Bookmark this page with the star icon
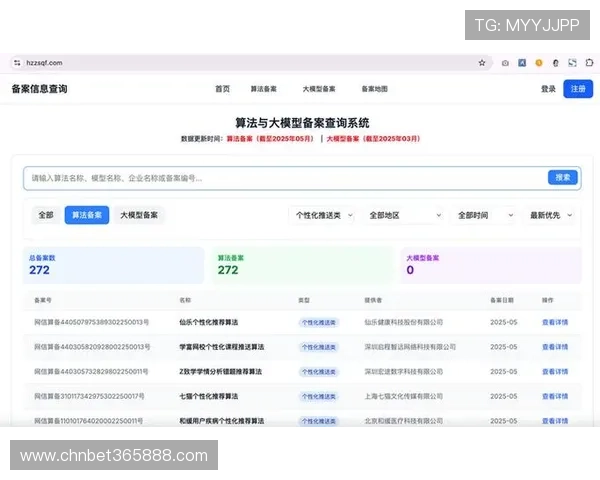Screen dimensions: 600x480 (x=482, y=63)
